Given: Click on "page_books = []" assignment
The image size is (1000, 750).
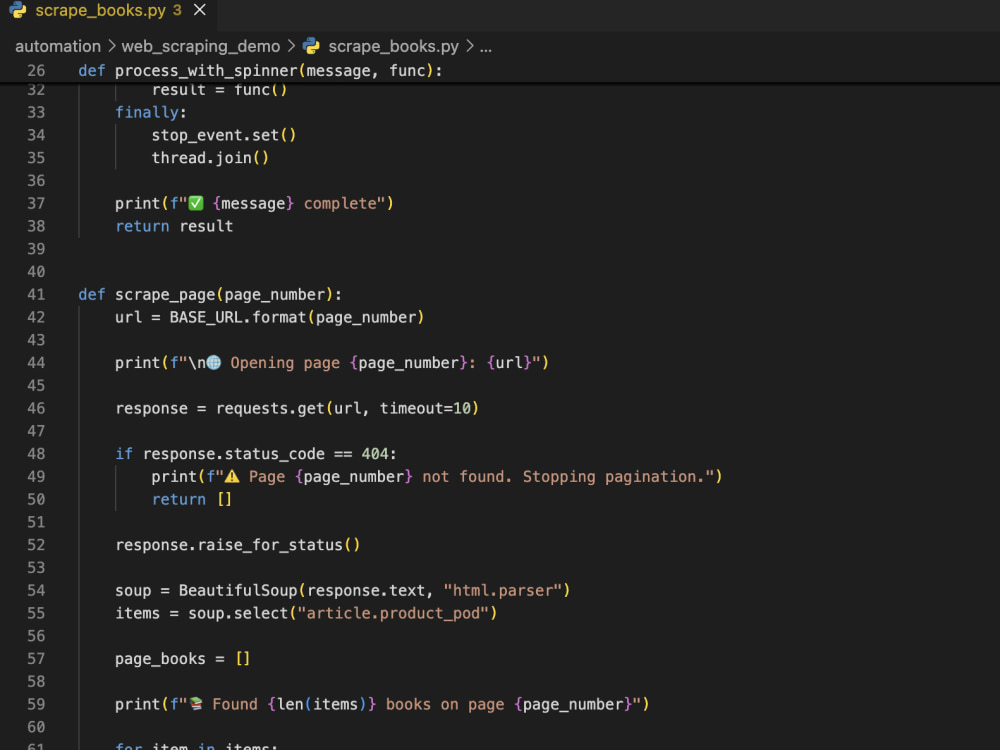Looking at the screenshot, I should pyautogui.click(x=182, y=659).
